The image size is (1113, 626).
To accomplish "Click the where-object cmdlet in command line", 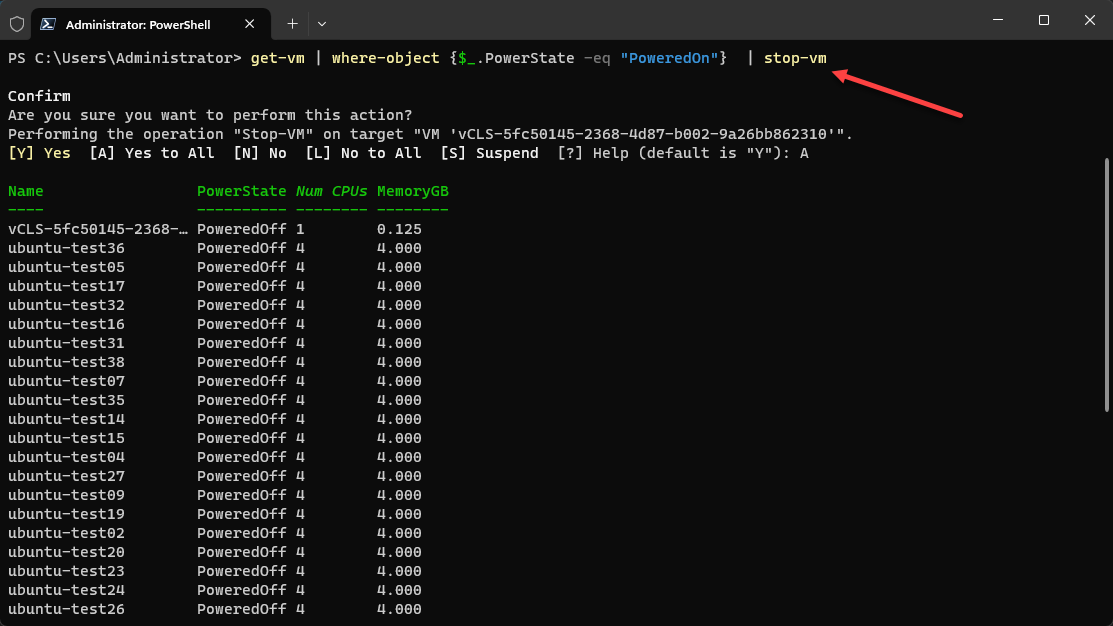I will click(385, 58).
